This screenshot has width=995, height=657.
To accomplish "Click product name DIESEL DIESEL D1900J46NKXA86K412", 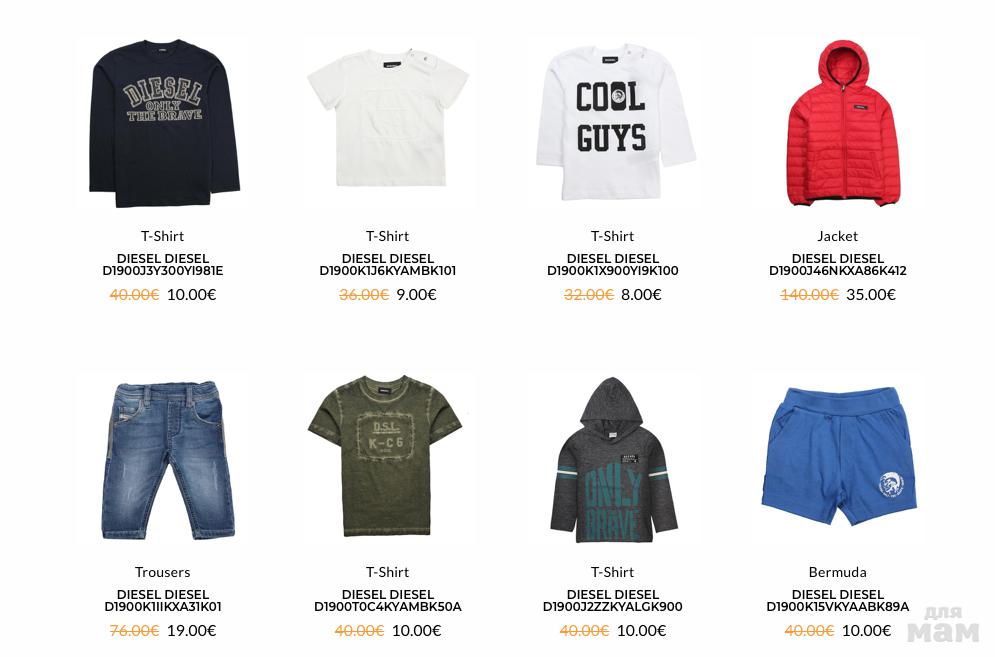I will (x=838, y=265).
